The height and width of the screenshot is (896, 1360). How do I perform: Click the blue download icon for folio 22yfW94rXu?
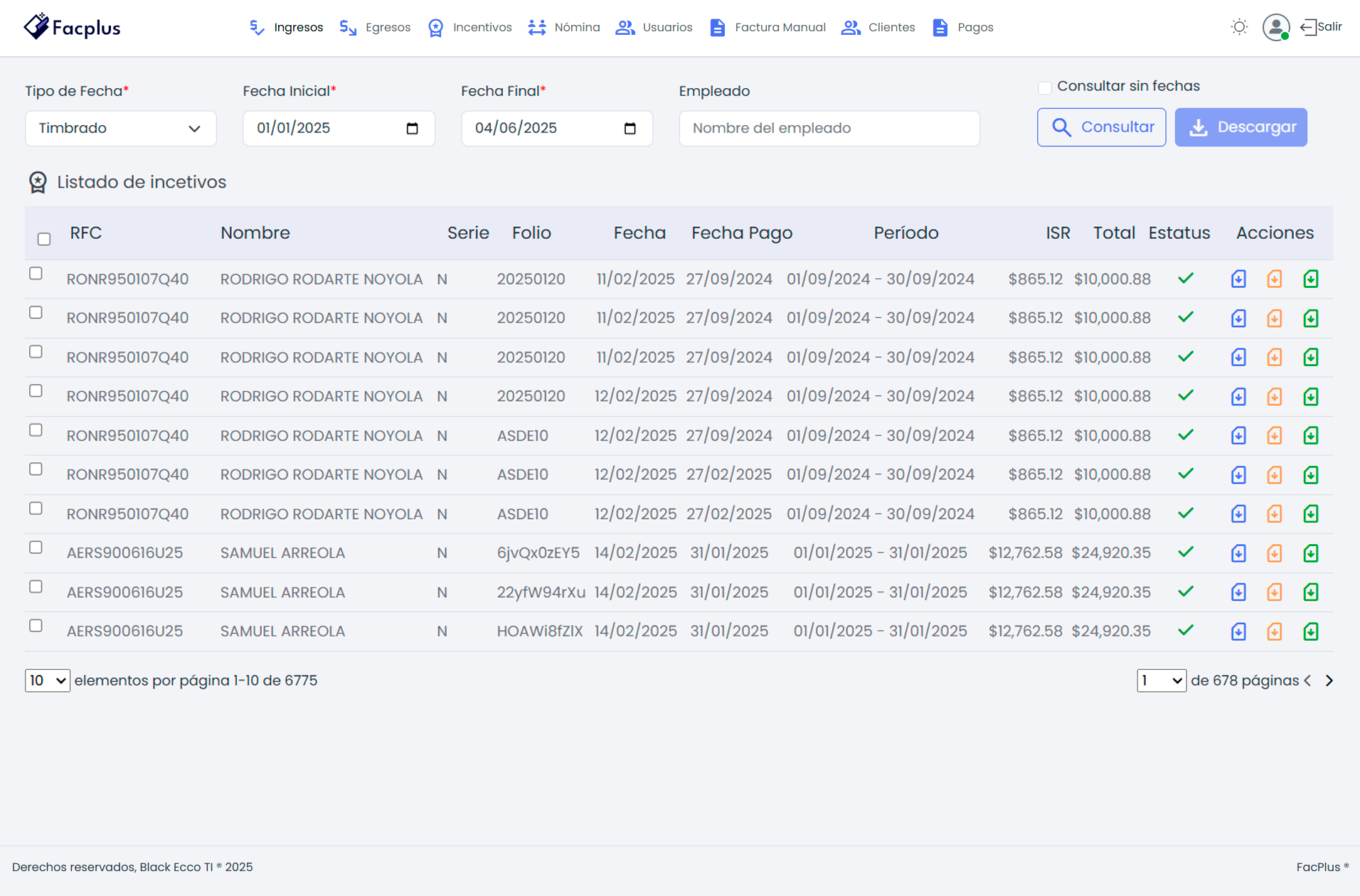click(1238, 592)
